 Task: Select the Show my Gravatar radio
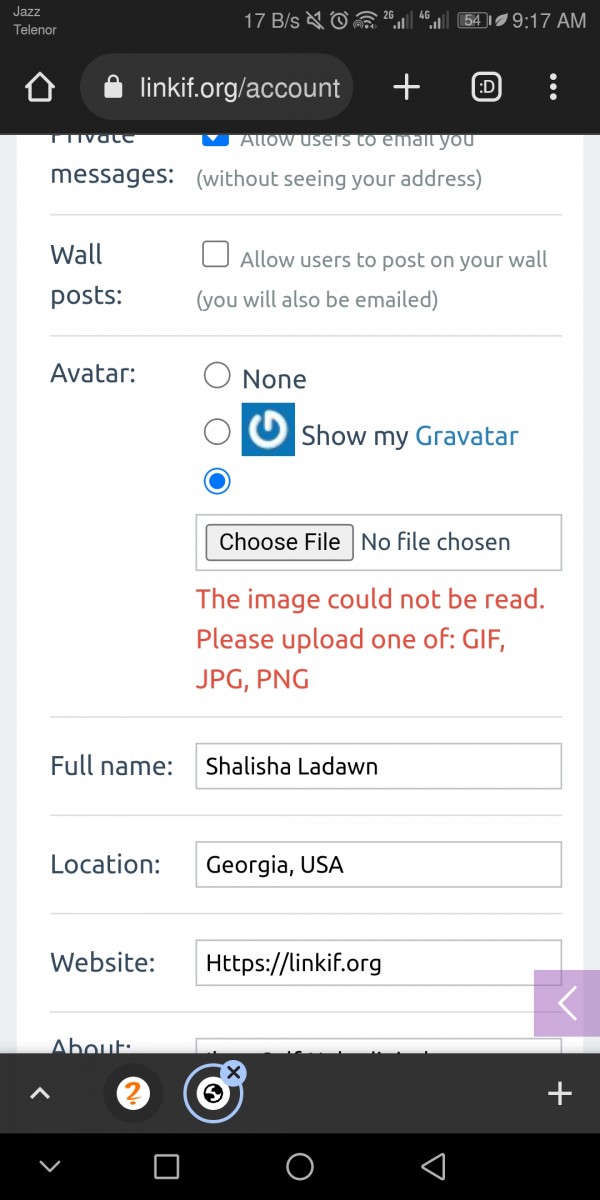click(x=217, y=432)
